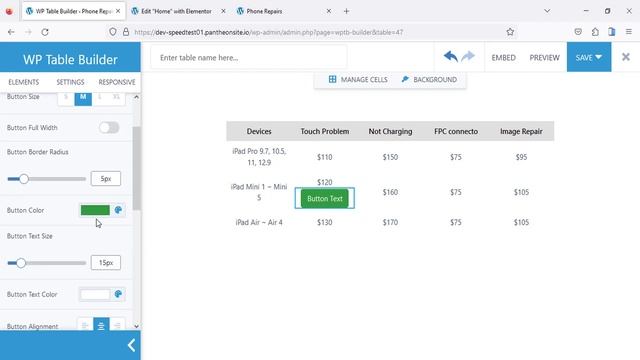Click Button Text Size slider handle
Viewport: 640px width, 360px height.
pyautogui.click(x=21, y=263)
